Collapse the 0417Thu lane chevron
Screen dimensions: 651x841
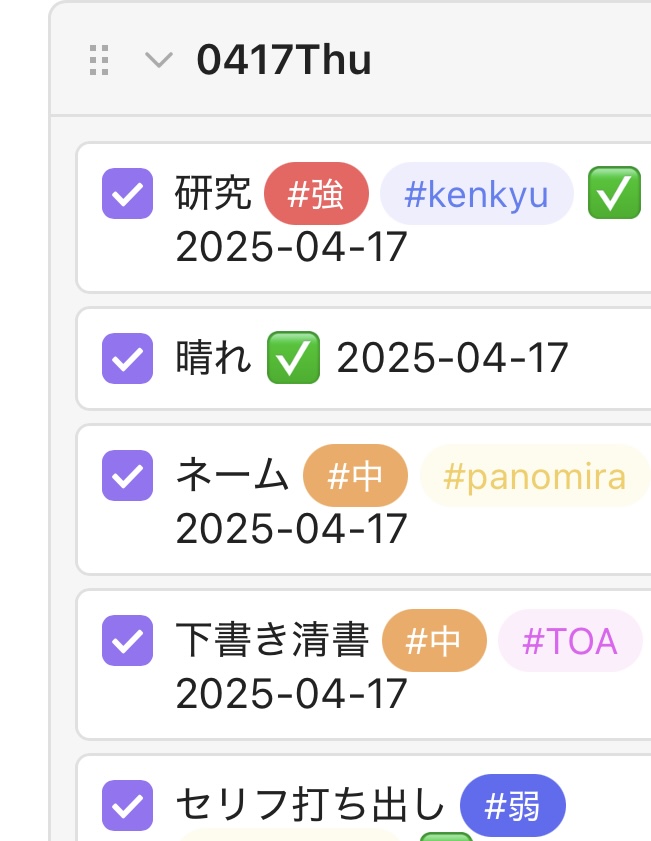click(159, 60)
